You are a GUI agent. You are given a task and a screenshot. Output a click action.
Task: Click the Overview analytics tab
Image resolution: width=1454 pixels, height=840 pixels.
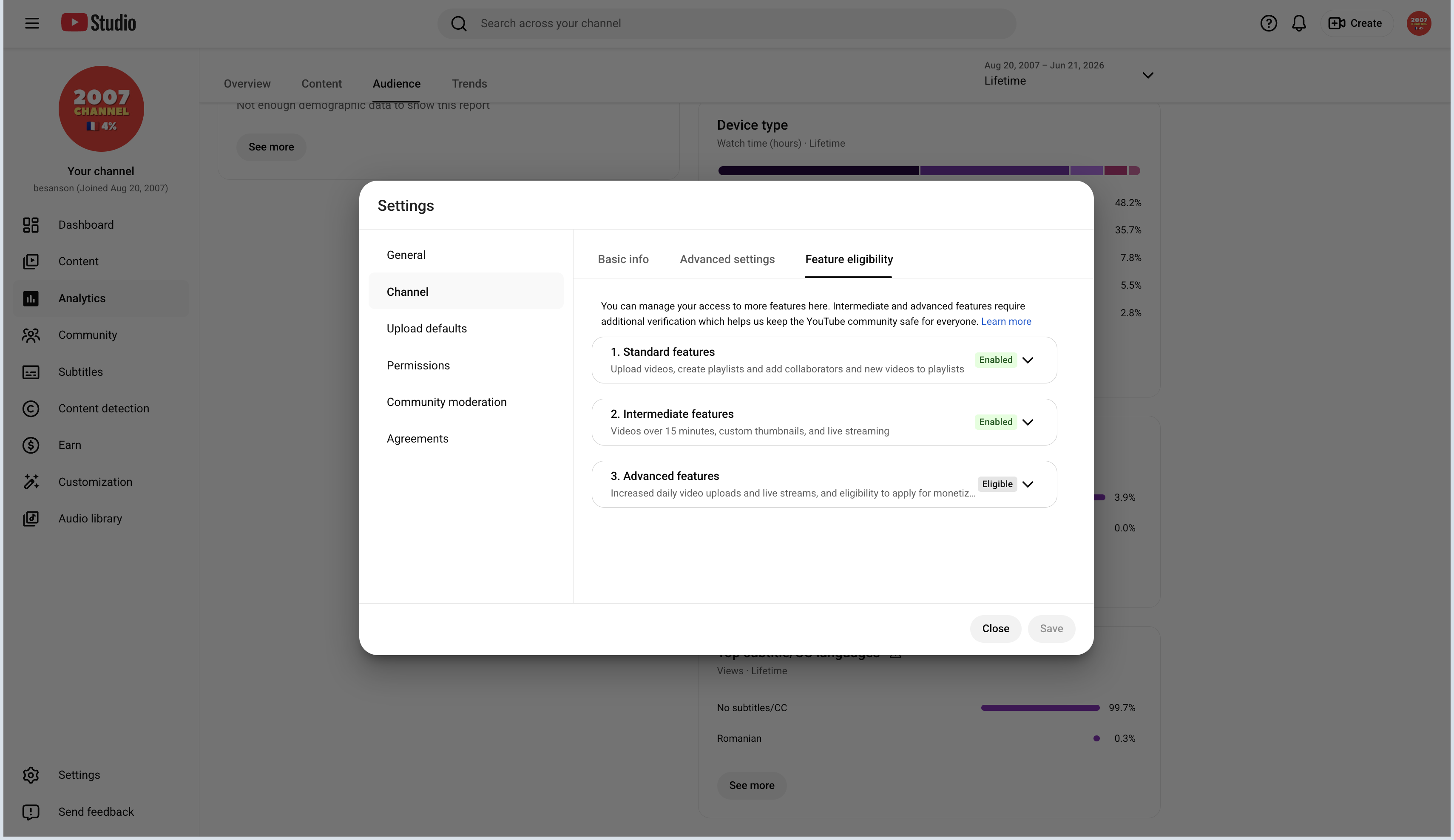coord(247,84)
